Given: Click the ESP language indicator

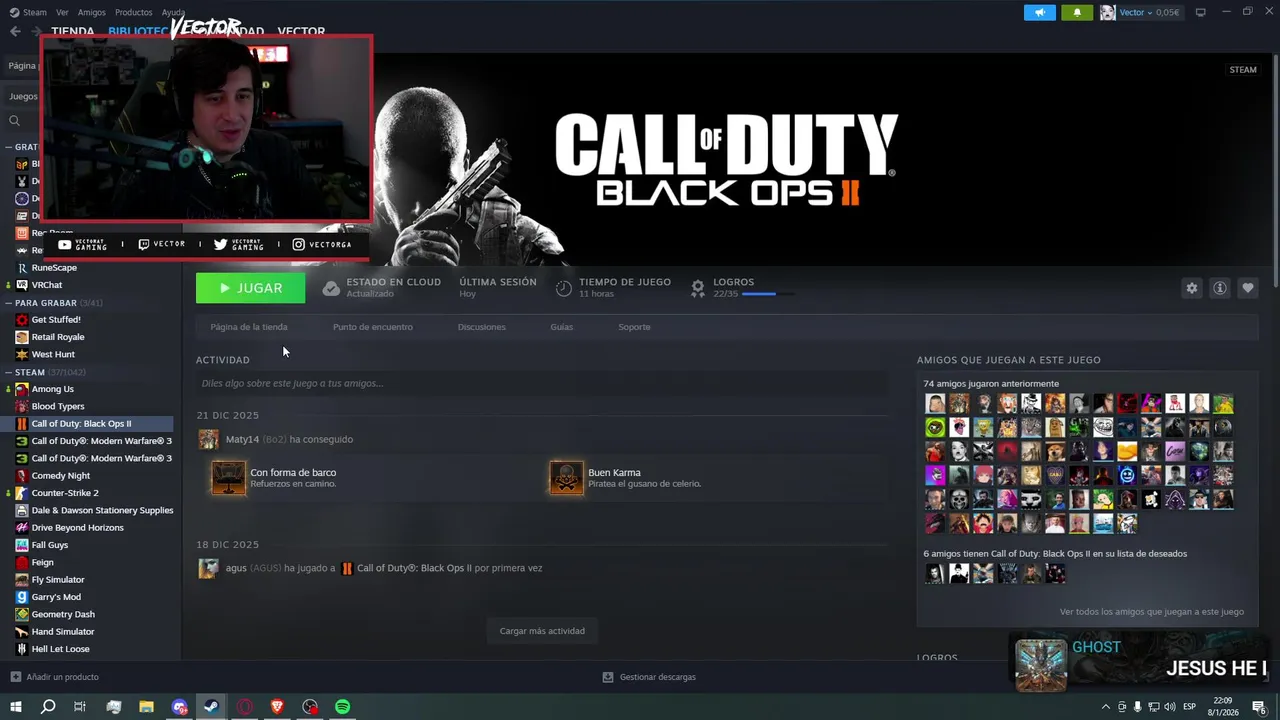Looking at the screenshot, I should coord(1190,707).
